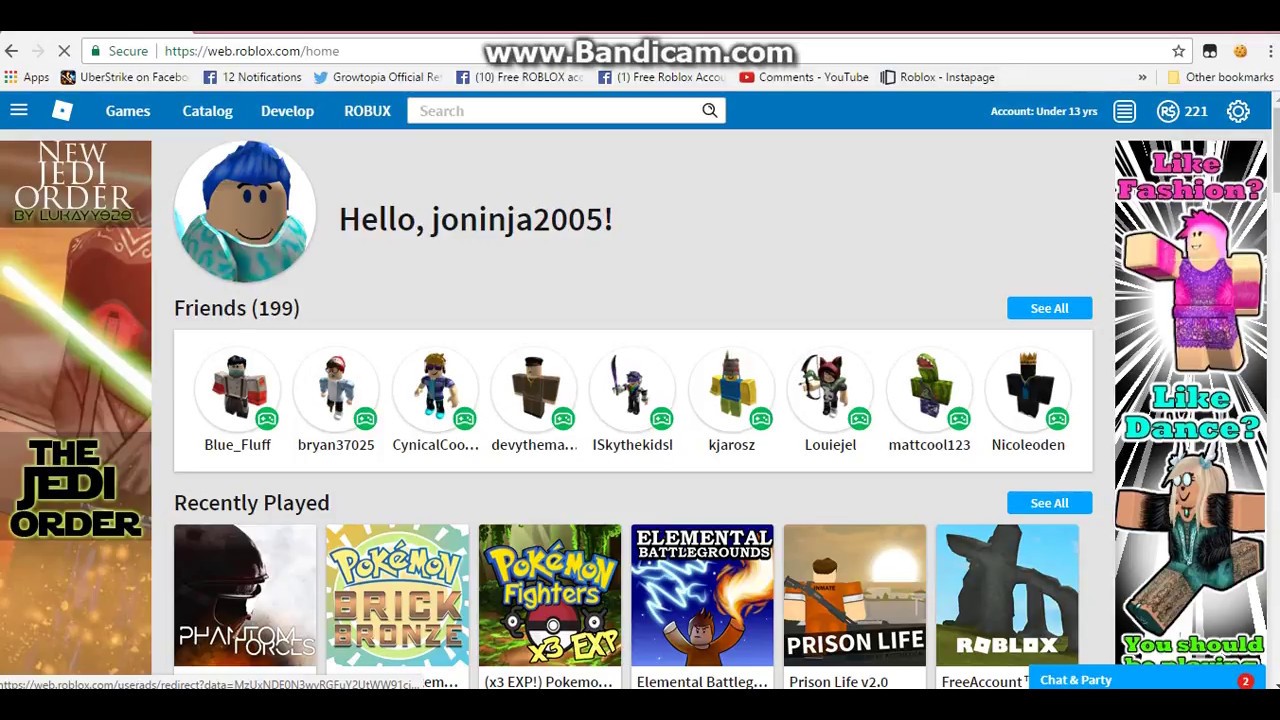
Task: Open bryan37025 friend avatar
Action: pos(336,387)
